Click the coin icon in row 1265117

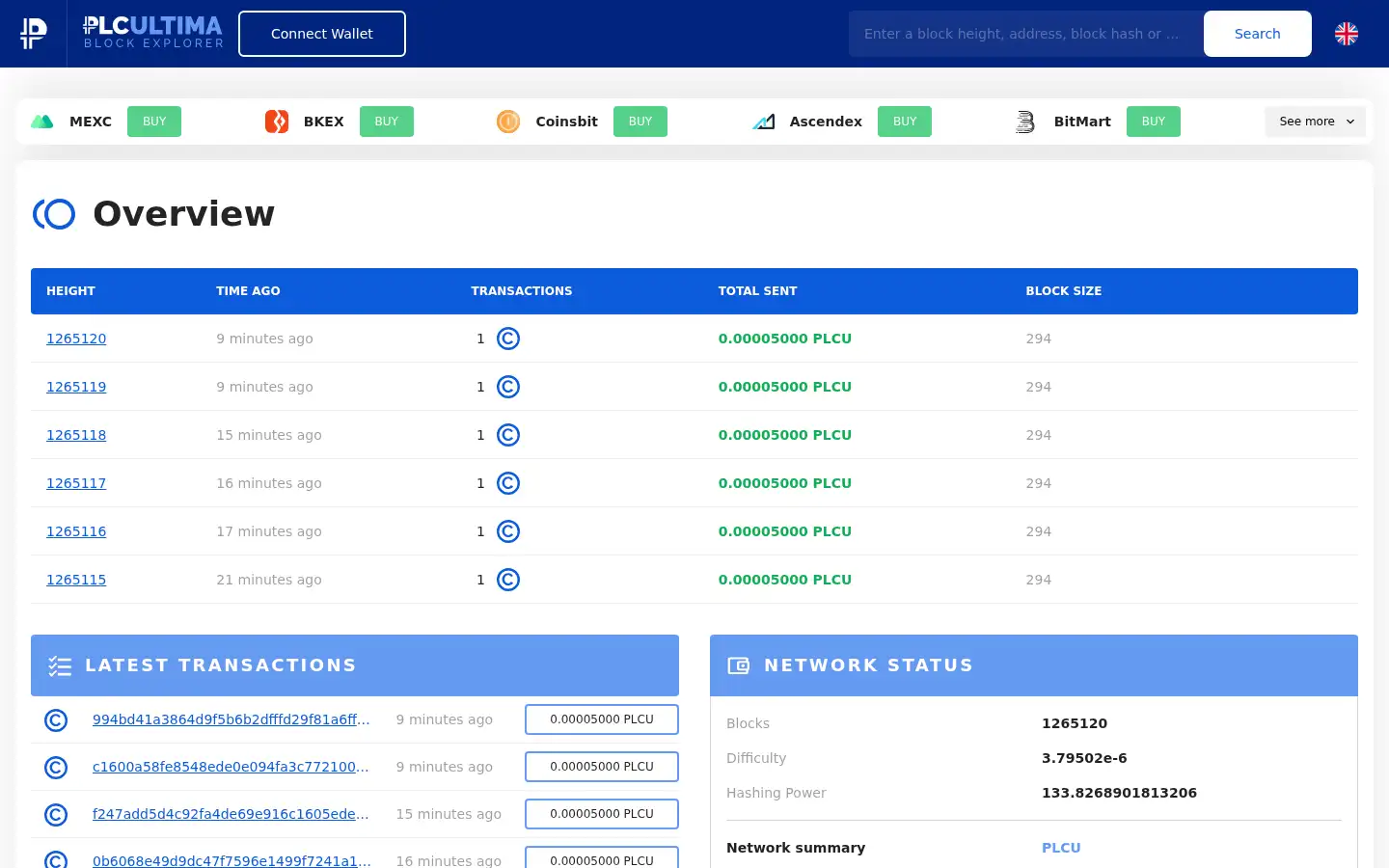pos(508,483)
